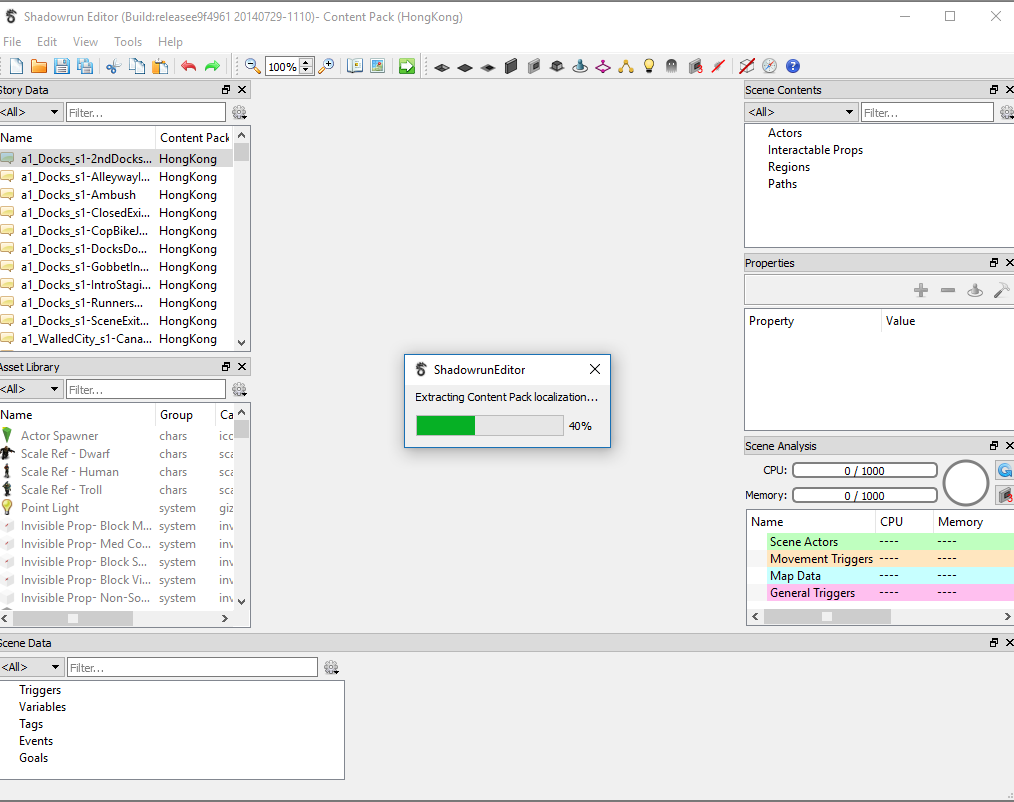The height and width of the screenshot is (802, 1014).
Task: Click the Paste clipboard icon
Action: click(x=160, y=66)
